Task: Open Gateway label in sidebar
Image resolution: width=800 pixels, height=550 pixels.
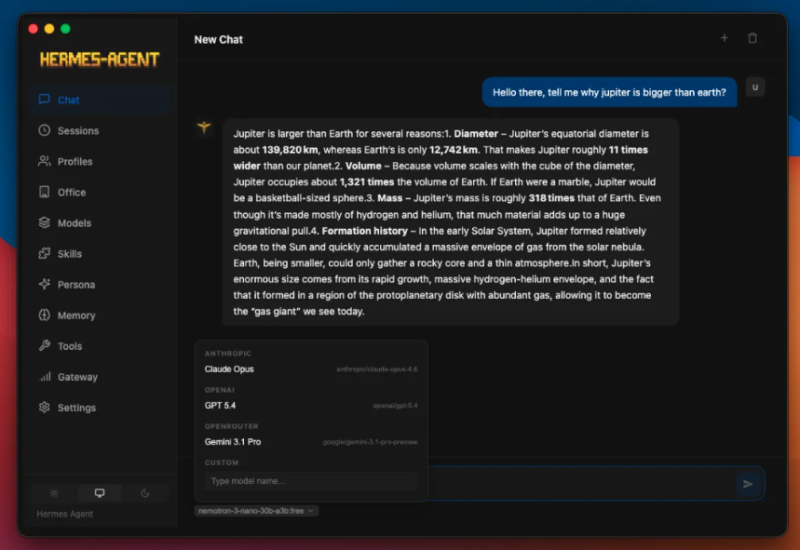Action: tap(77, 377)
